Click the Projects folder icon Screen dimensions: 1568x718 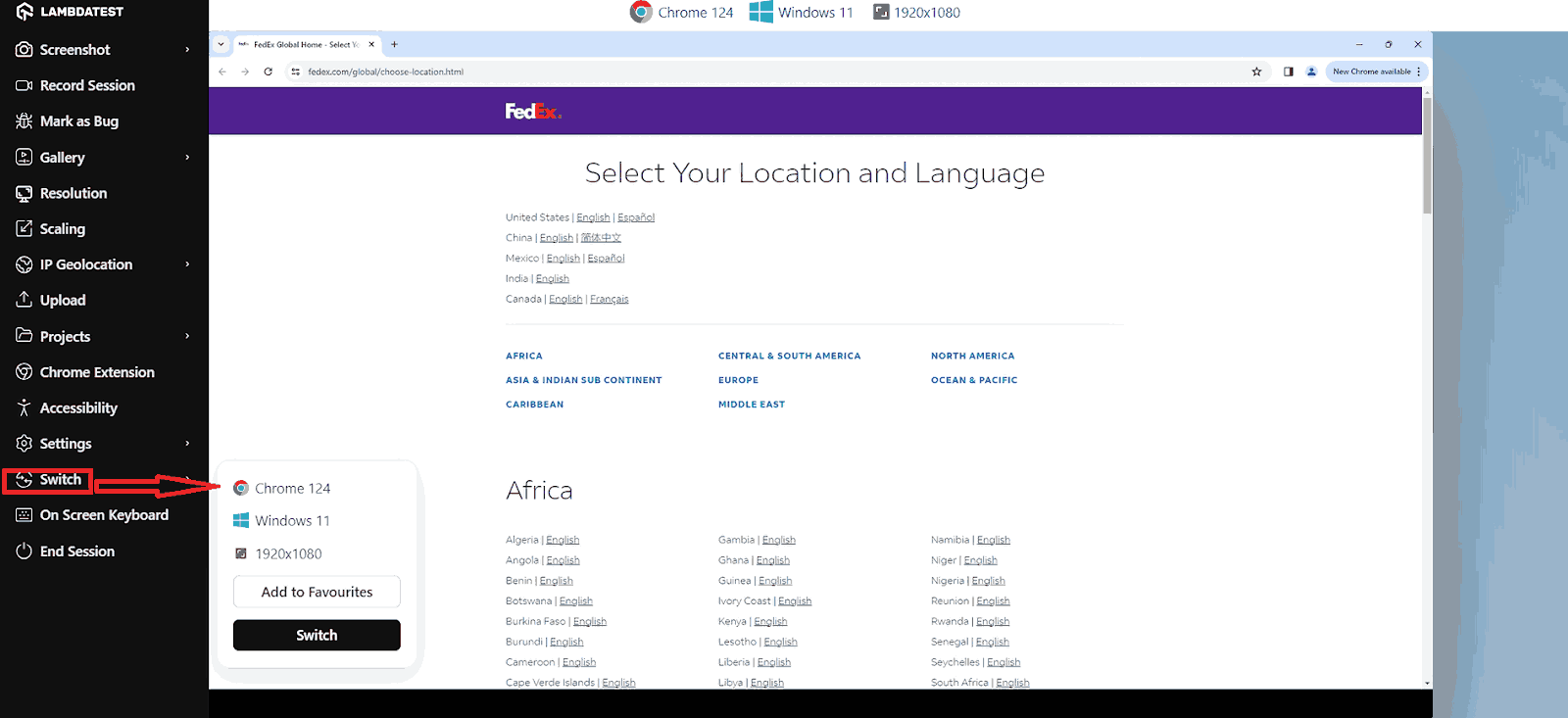(24, 336)
